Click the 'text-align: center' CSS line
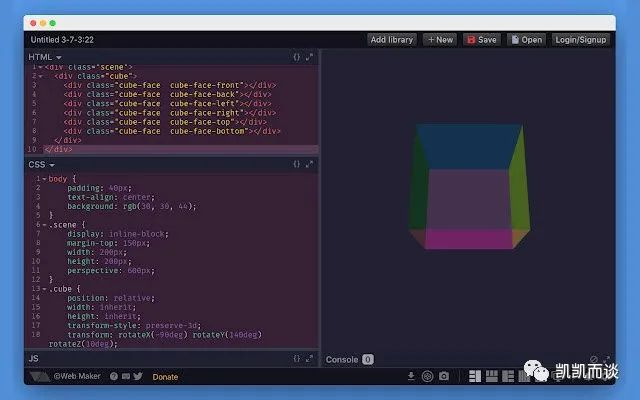Viewport: 640px width, 400px height. click(111, 197)
